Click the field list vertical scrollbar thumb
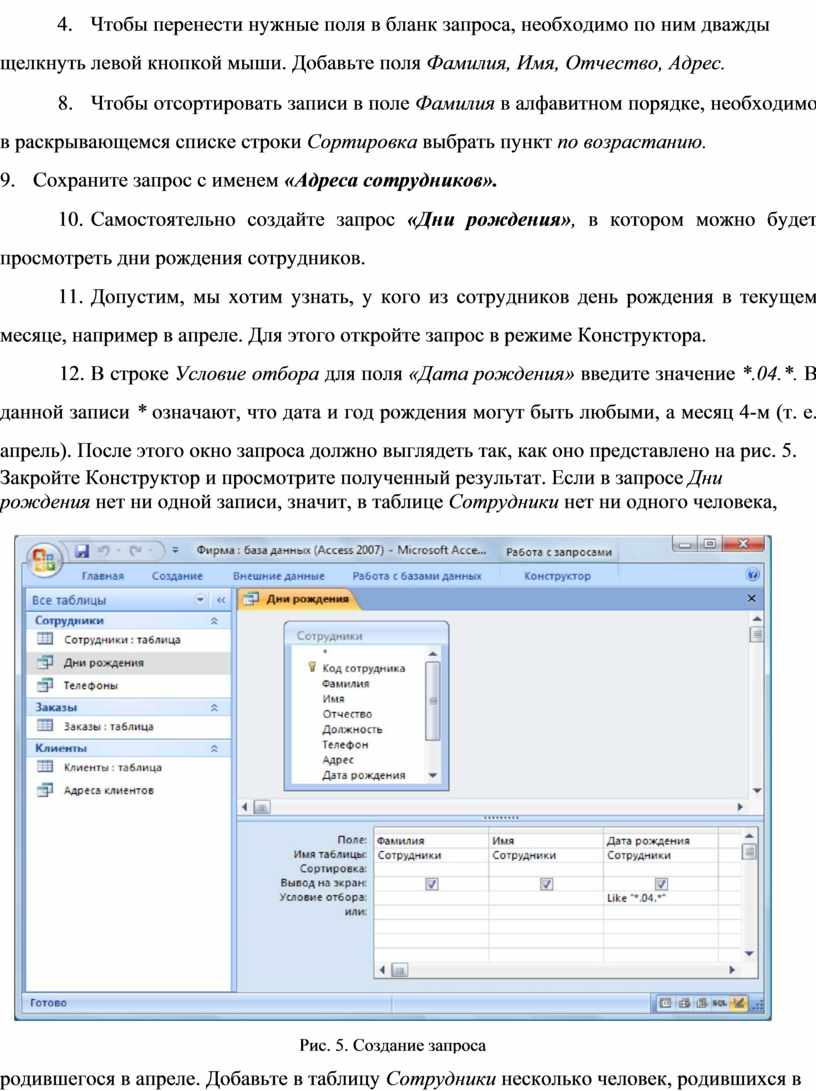 [x=433, y=700]
